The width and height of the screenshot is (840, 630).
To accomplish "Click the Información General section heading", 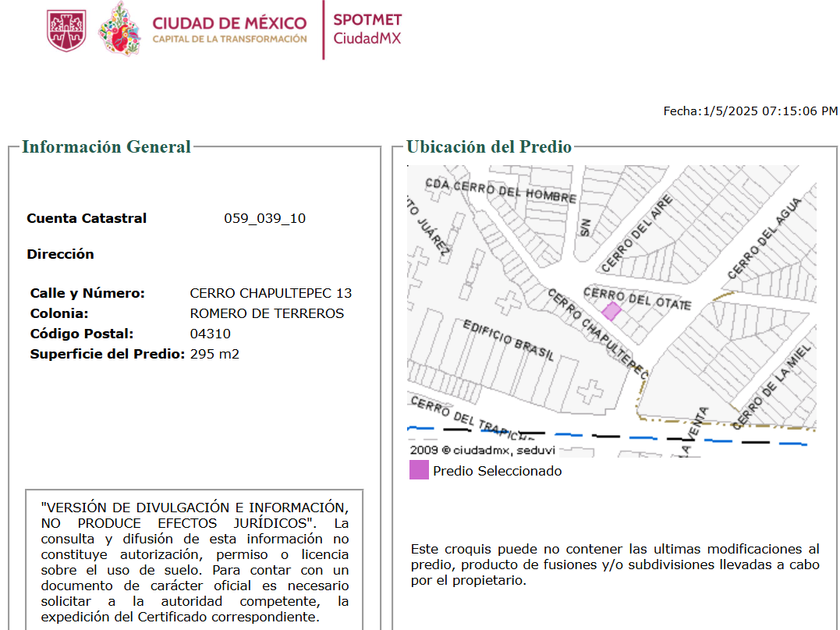I will (x=106, y=147).
